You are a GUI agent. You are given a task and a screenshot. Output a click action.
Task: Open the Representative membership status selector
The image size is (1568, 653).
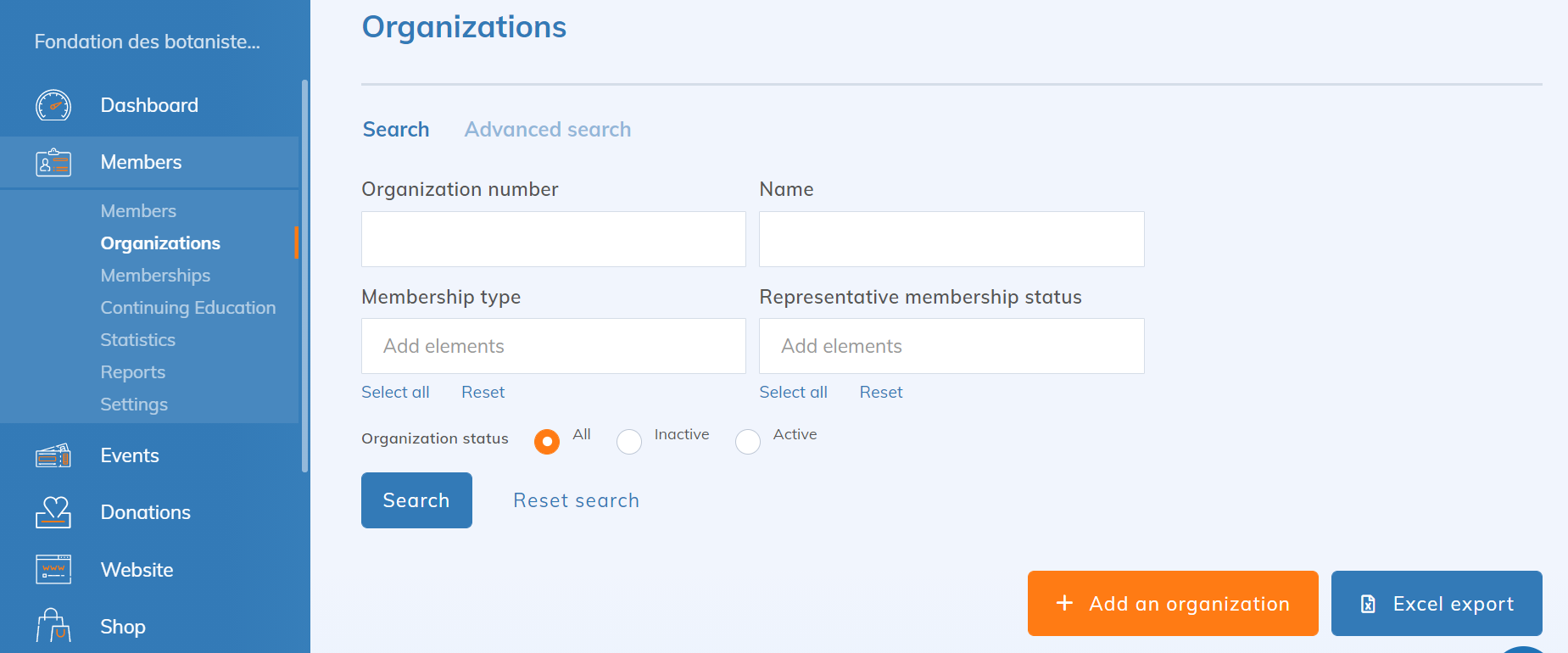(x=951, y=346)
